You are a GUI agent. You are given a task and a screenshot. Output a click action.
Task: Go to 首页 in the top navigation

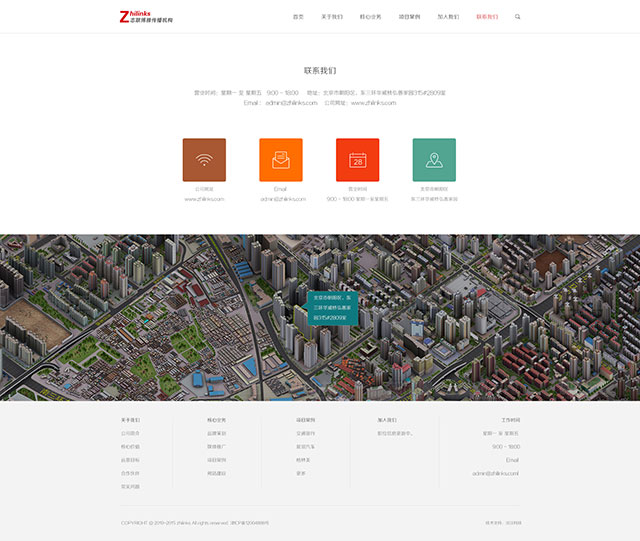[298, 17]
